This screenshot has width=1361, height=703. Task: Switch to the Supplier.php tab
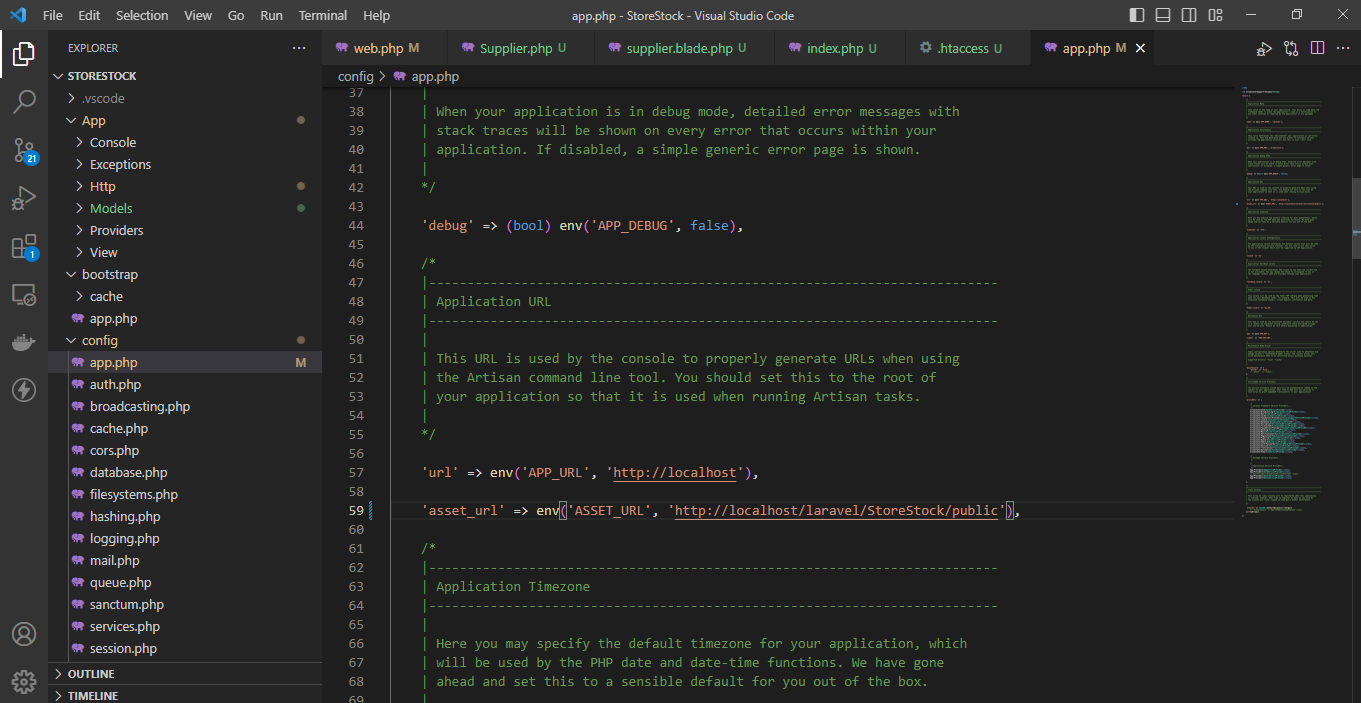(515, 48)
